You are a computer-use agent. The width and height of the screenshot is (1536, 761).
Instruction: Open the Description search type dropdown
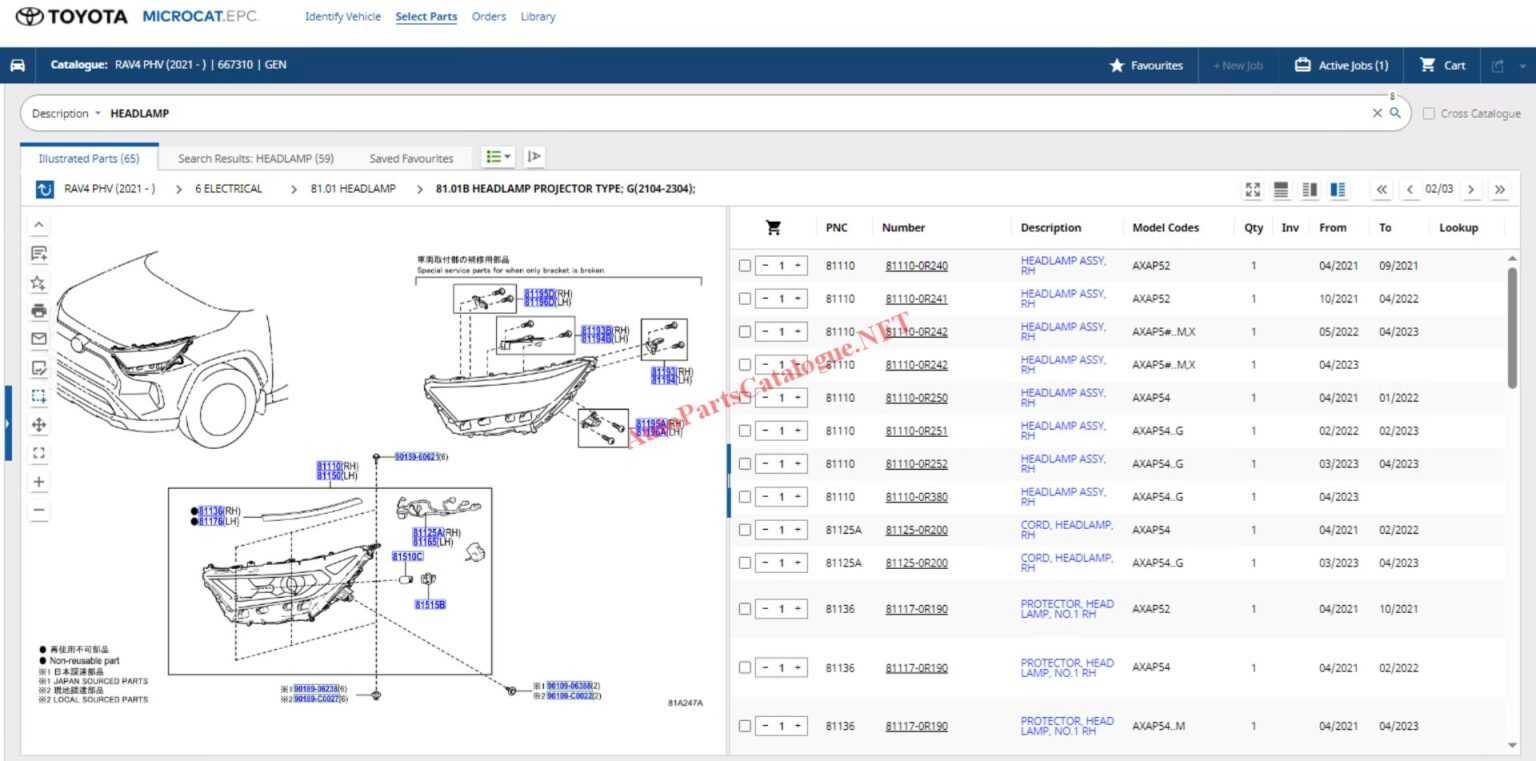[65, 113]
